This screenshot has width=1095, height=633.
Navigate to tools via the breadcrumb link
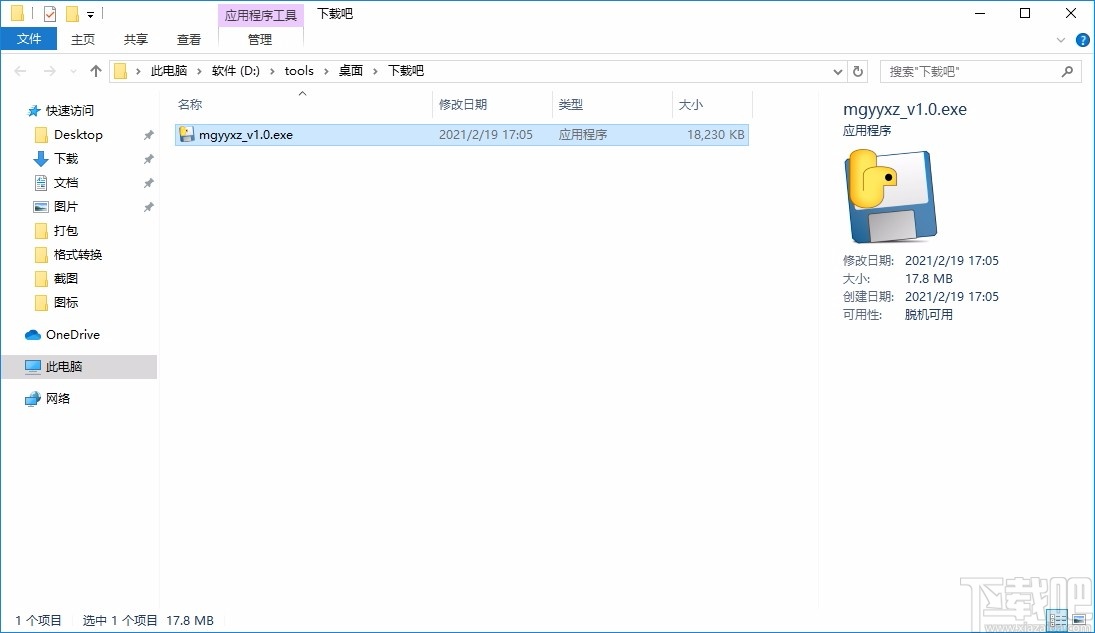(299, 71)
